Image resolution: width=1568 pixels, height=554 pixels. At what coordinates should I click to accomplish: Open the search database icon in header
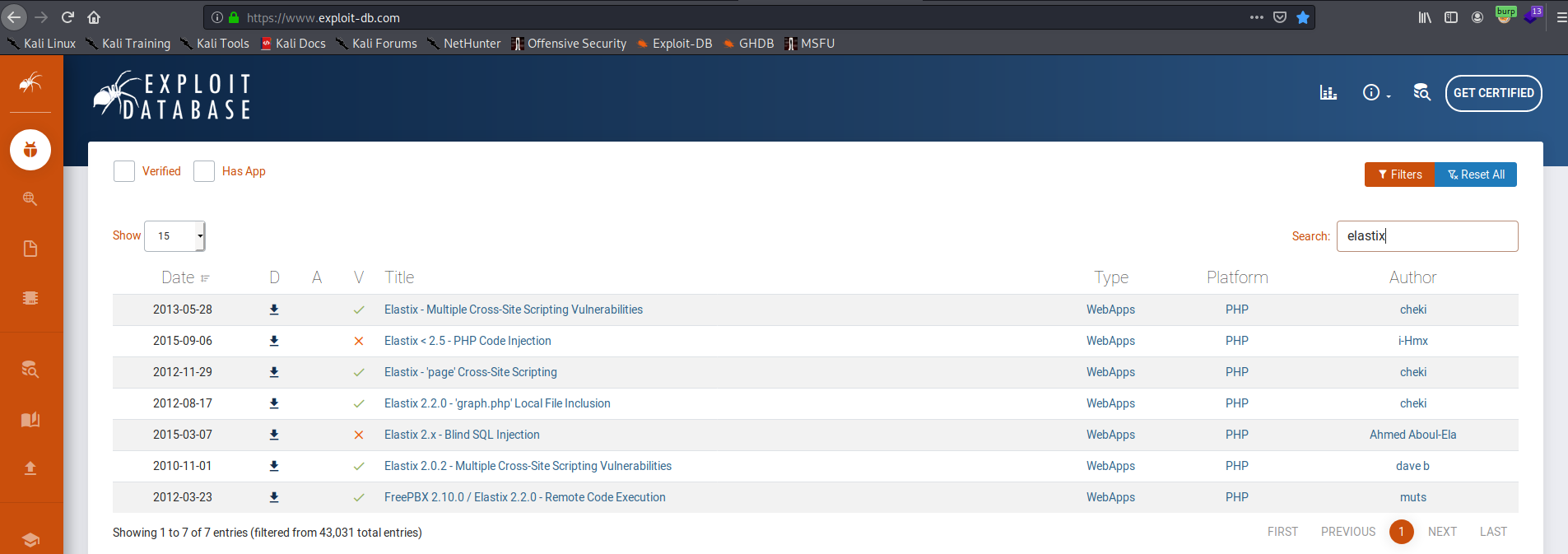pyautogui.click(x=1421, y=93)
